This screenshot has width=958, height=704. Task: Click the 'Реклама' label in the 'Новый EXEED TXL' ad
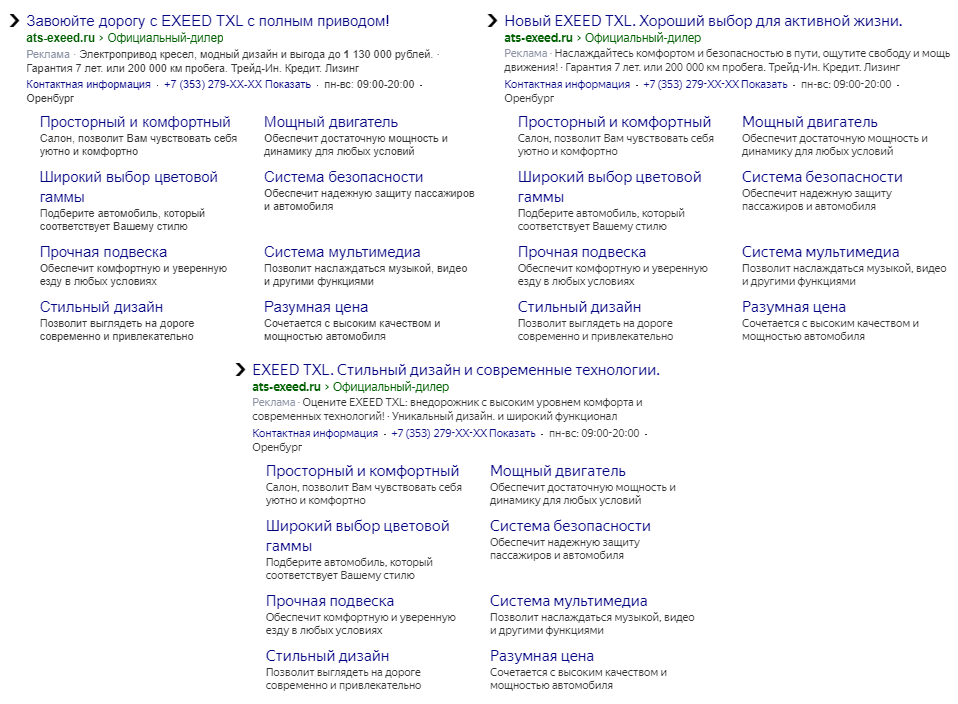pyautogui.click(x=525, y=54)
